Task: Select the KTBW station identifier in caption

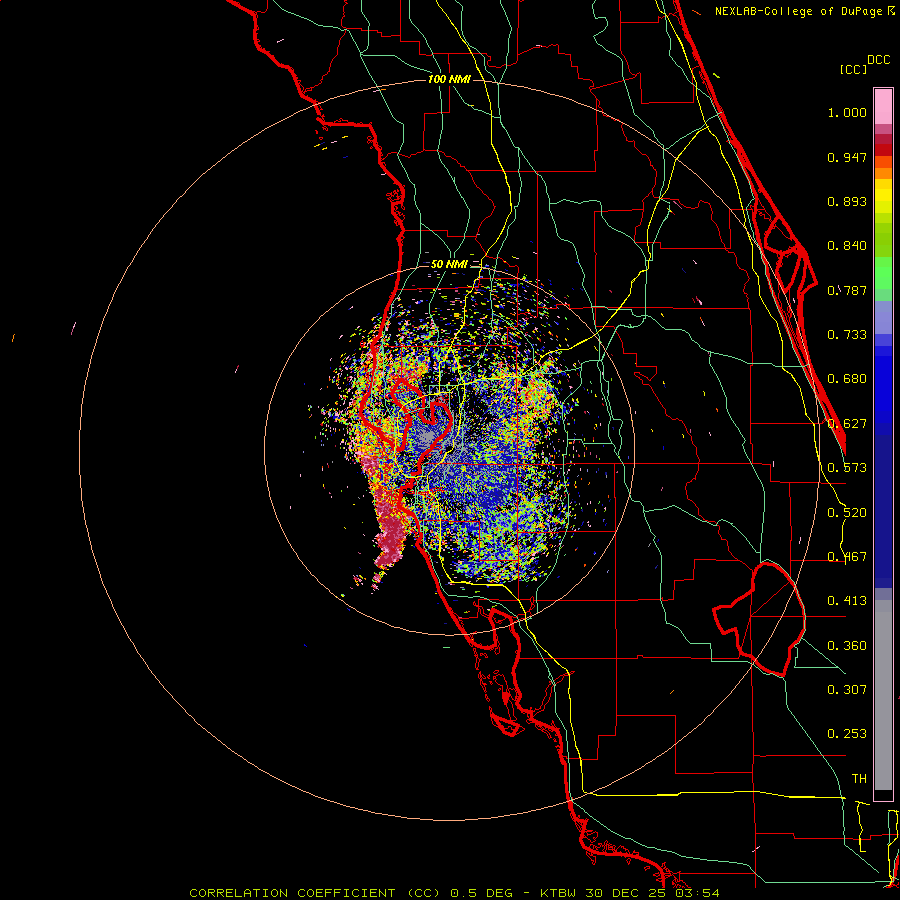Action: 557,893
